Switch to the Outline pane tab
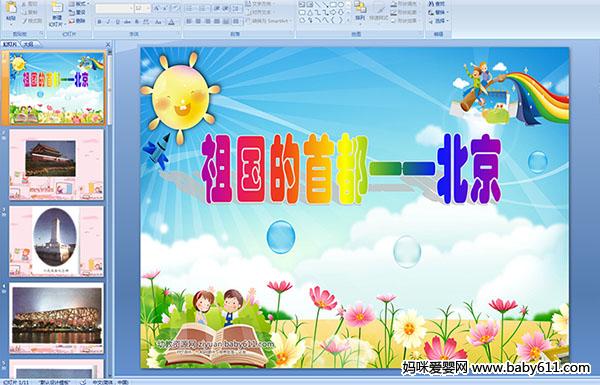This screenshot has width=600, height=385. click(28, 44)
